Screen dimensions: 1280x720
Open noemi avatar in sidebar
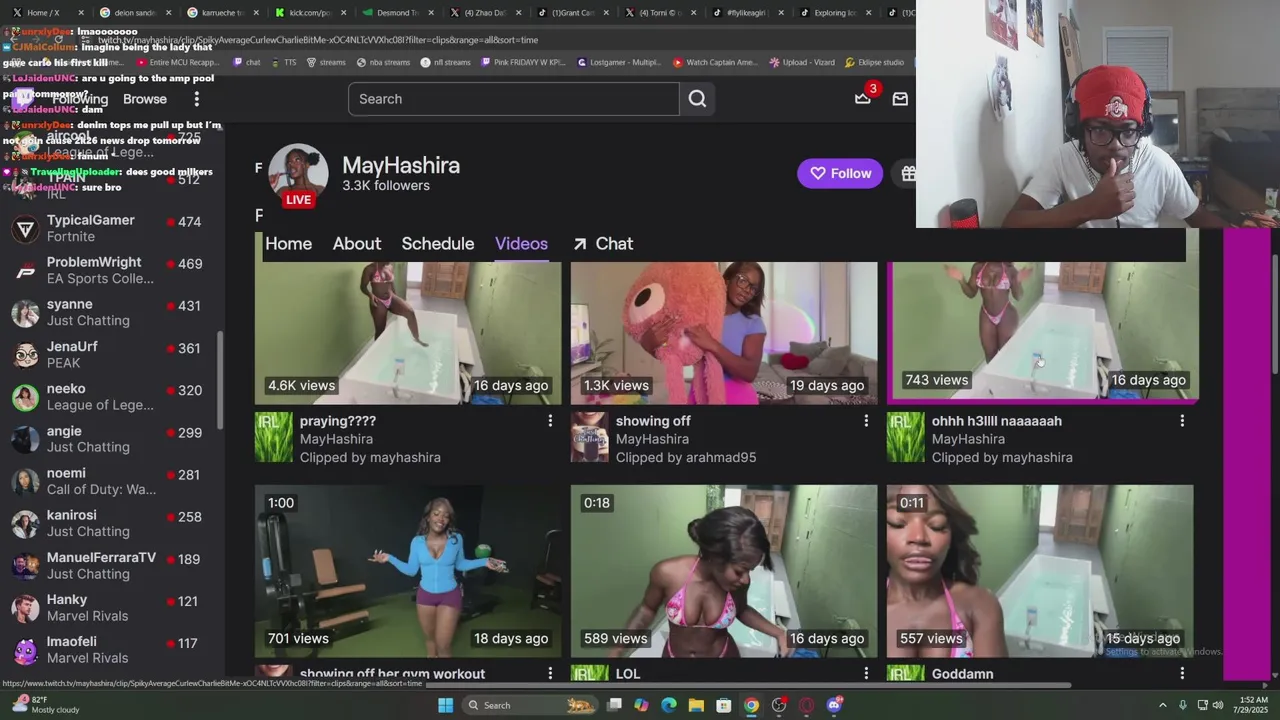pos(25,482)
